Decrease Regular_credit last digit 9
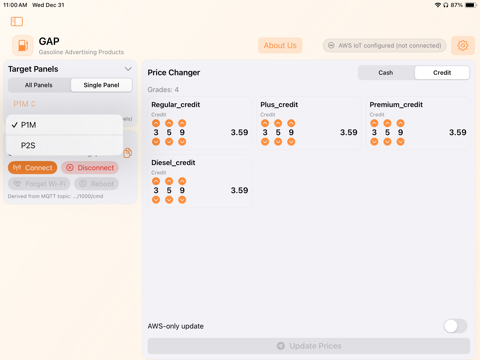Screen dimensions: 480x360 pyautogui.click(x=182, y=142)
